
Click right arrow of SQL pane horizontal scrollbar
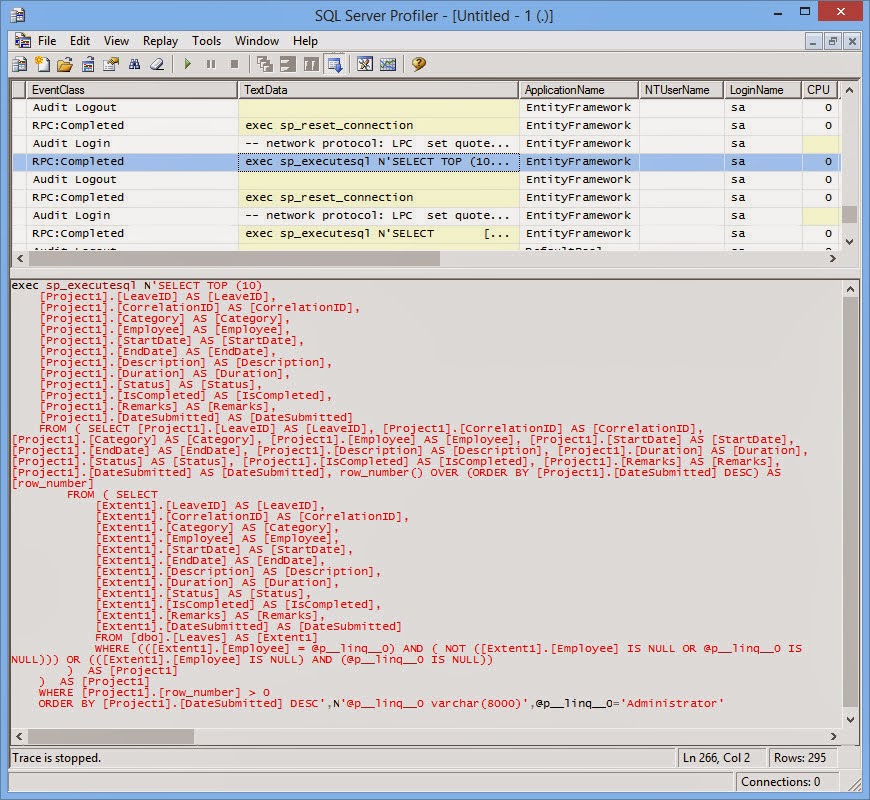point(833,736)
